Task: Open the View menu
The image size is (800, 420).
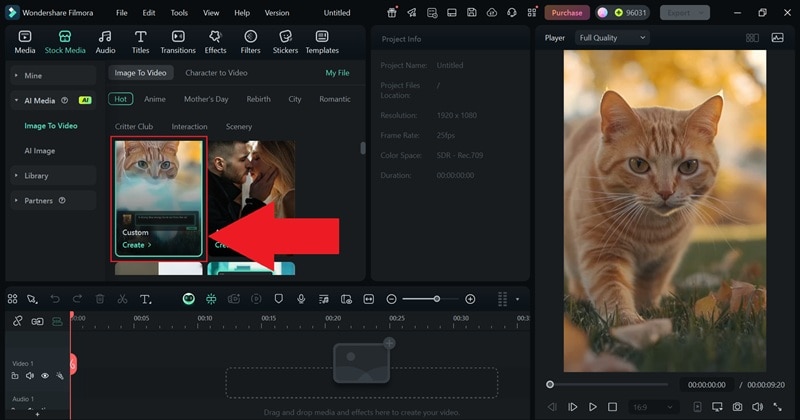Action: pos(211,13)
